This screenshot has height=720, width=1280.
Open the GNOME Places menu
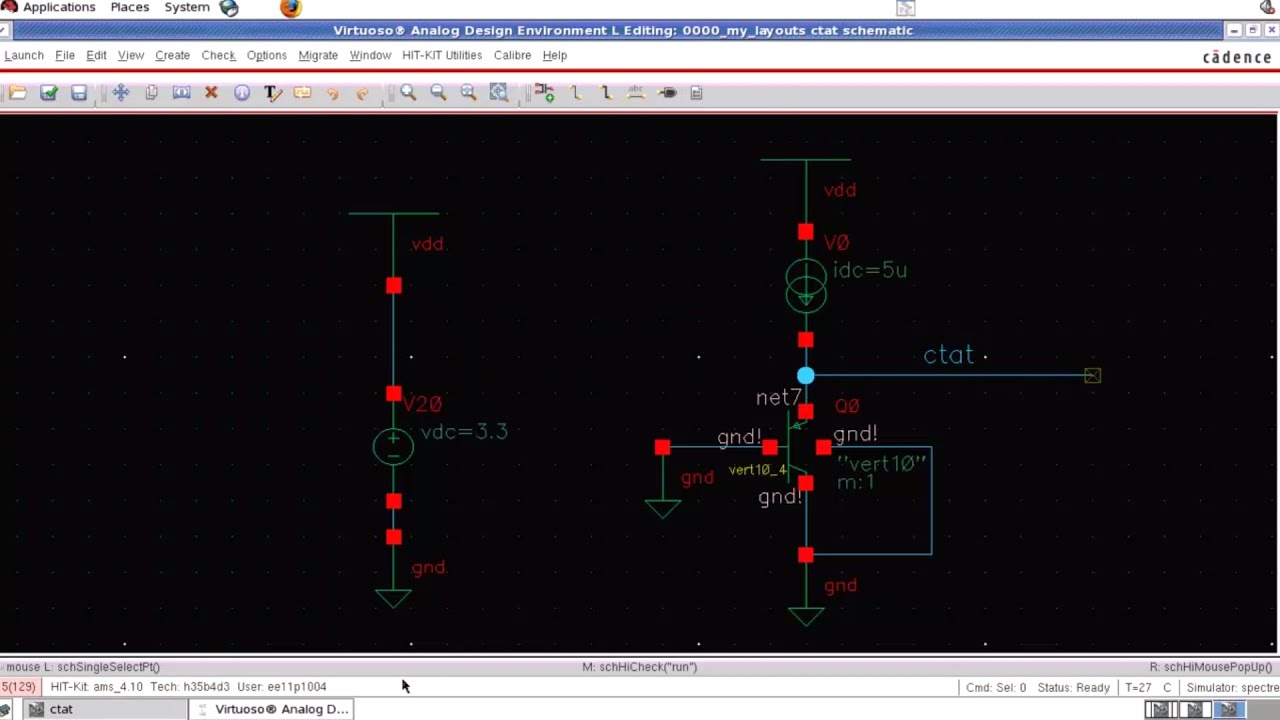coord(130,7)
